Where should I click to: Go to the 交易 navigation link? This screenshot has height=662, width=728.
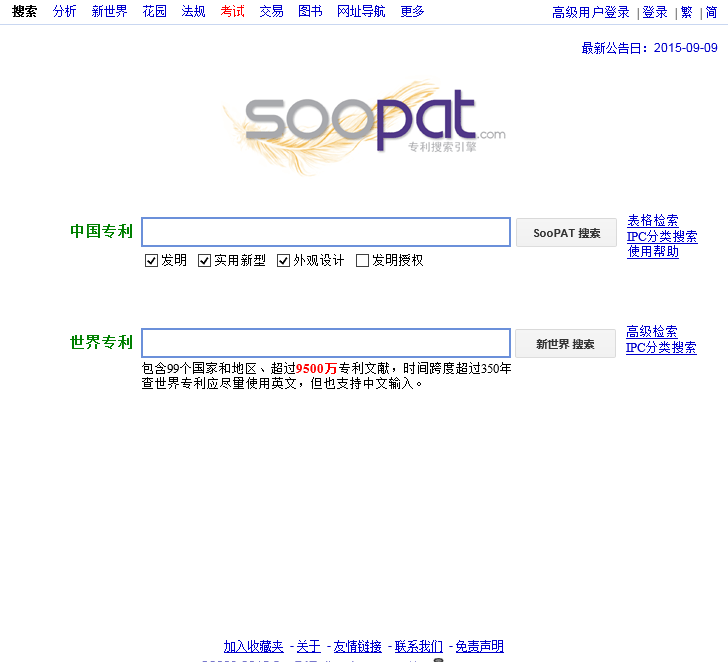271,11
